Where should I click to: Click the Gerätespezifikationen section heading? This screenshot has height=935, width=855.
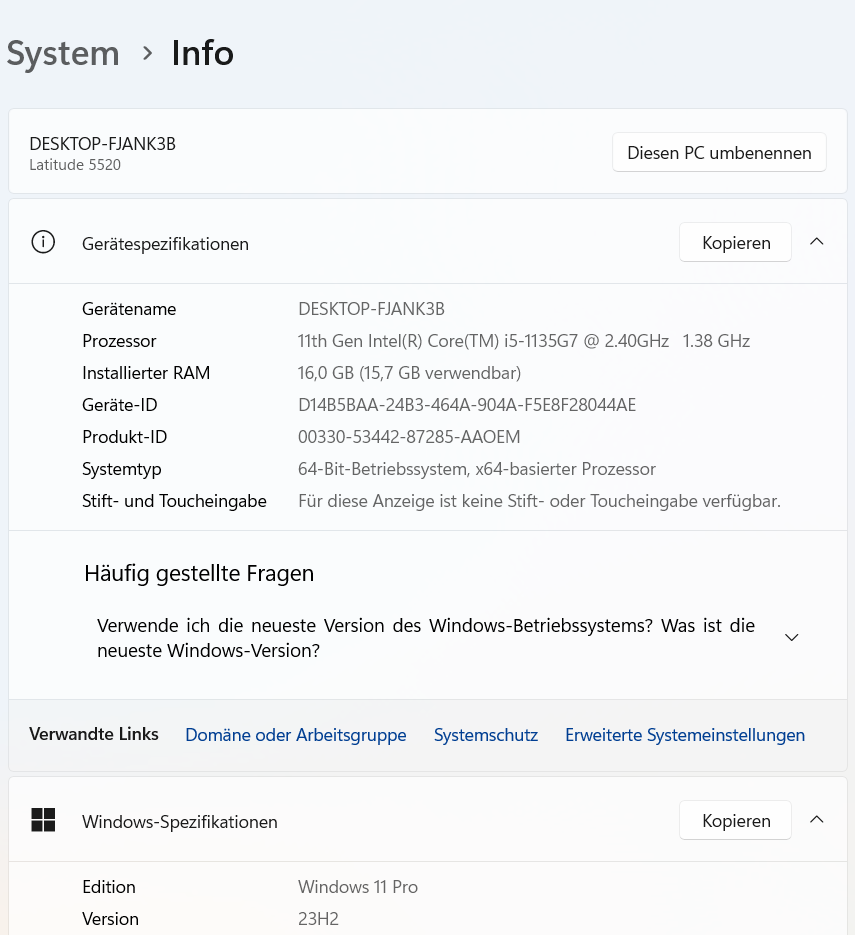point(165,244)
